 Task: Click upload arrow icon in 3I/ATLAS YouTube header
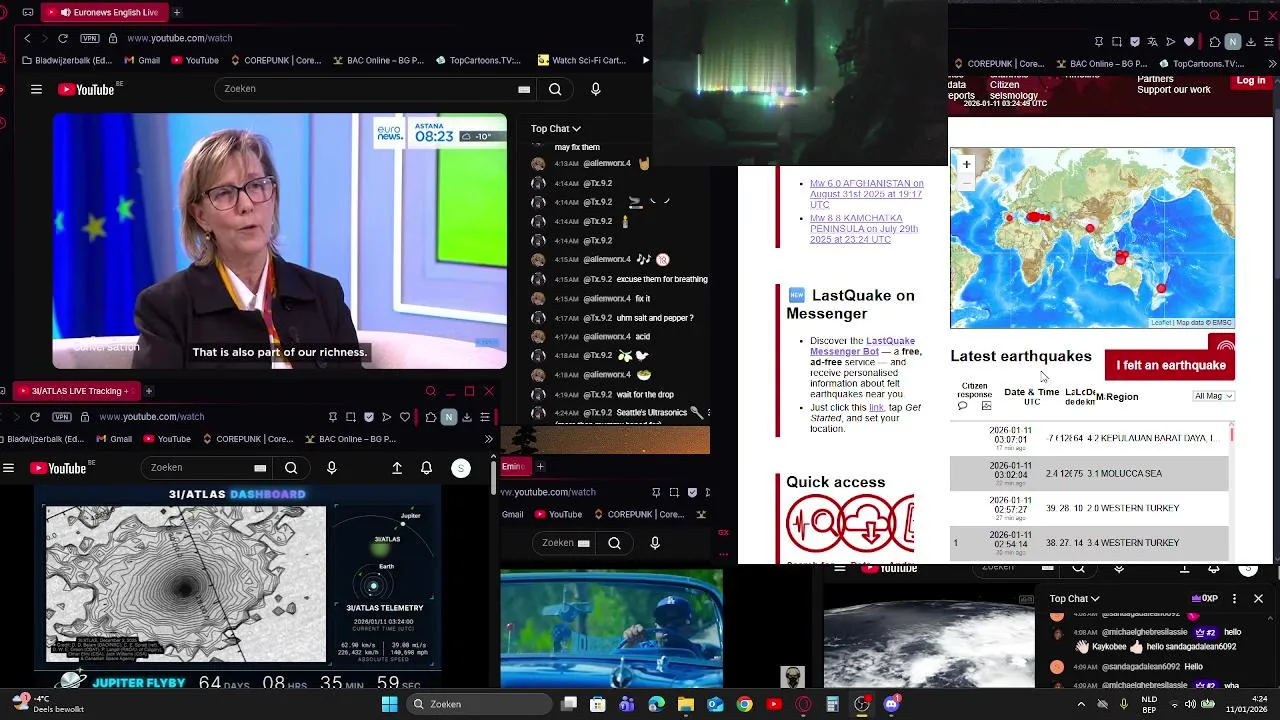point(397,468)
